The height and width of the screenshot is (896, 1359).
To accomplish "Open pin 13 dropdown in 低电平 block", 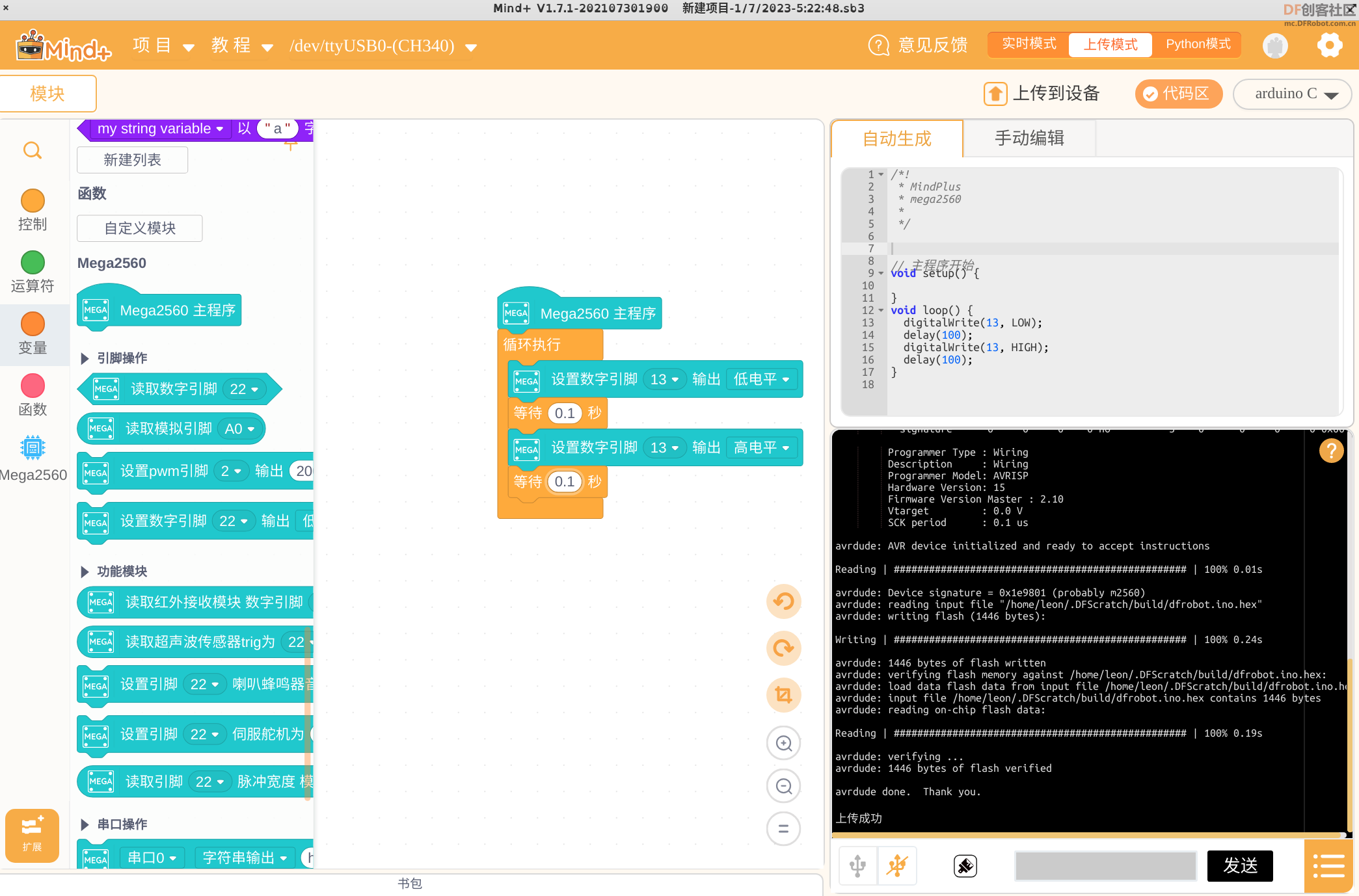I will (664, 379).
